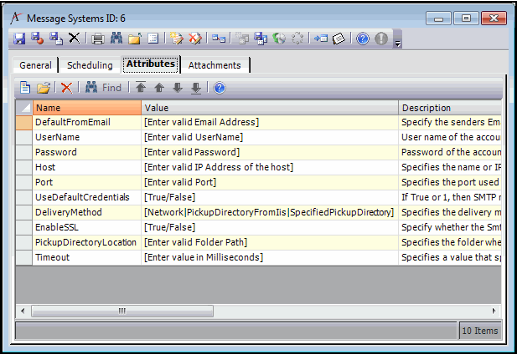Switch to the Scheduling tab
The image size is (517, 364).
pyautogui.click(x=90, y=65)
